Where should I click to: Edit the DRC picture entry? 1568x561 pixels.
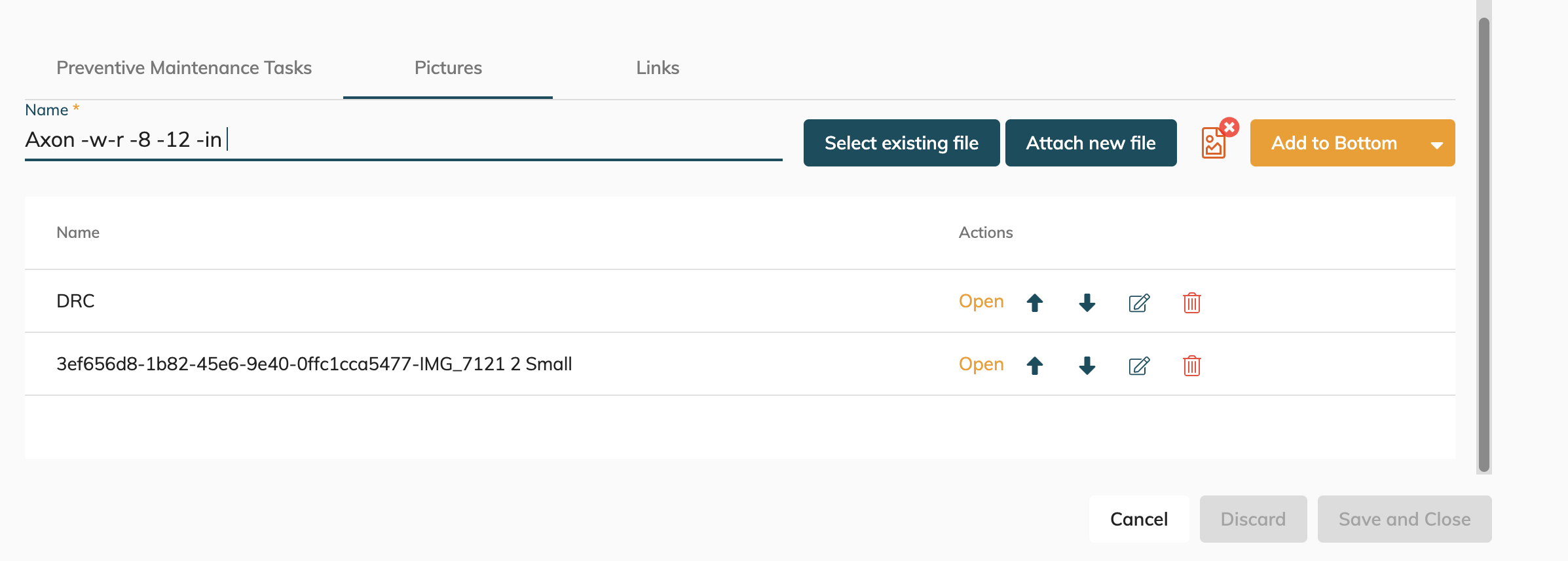pyautogui.click(x=1139, y=303)
